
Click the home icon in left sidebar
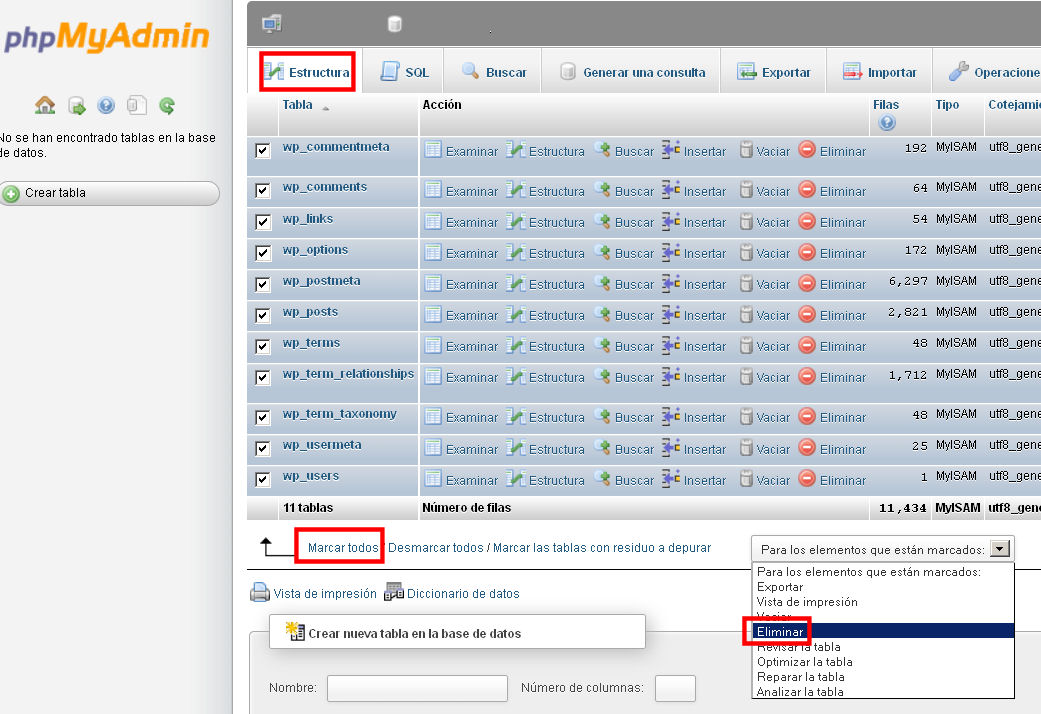(x=45, y=105)
